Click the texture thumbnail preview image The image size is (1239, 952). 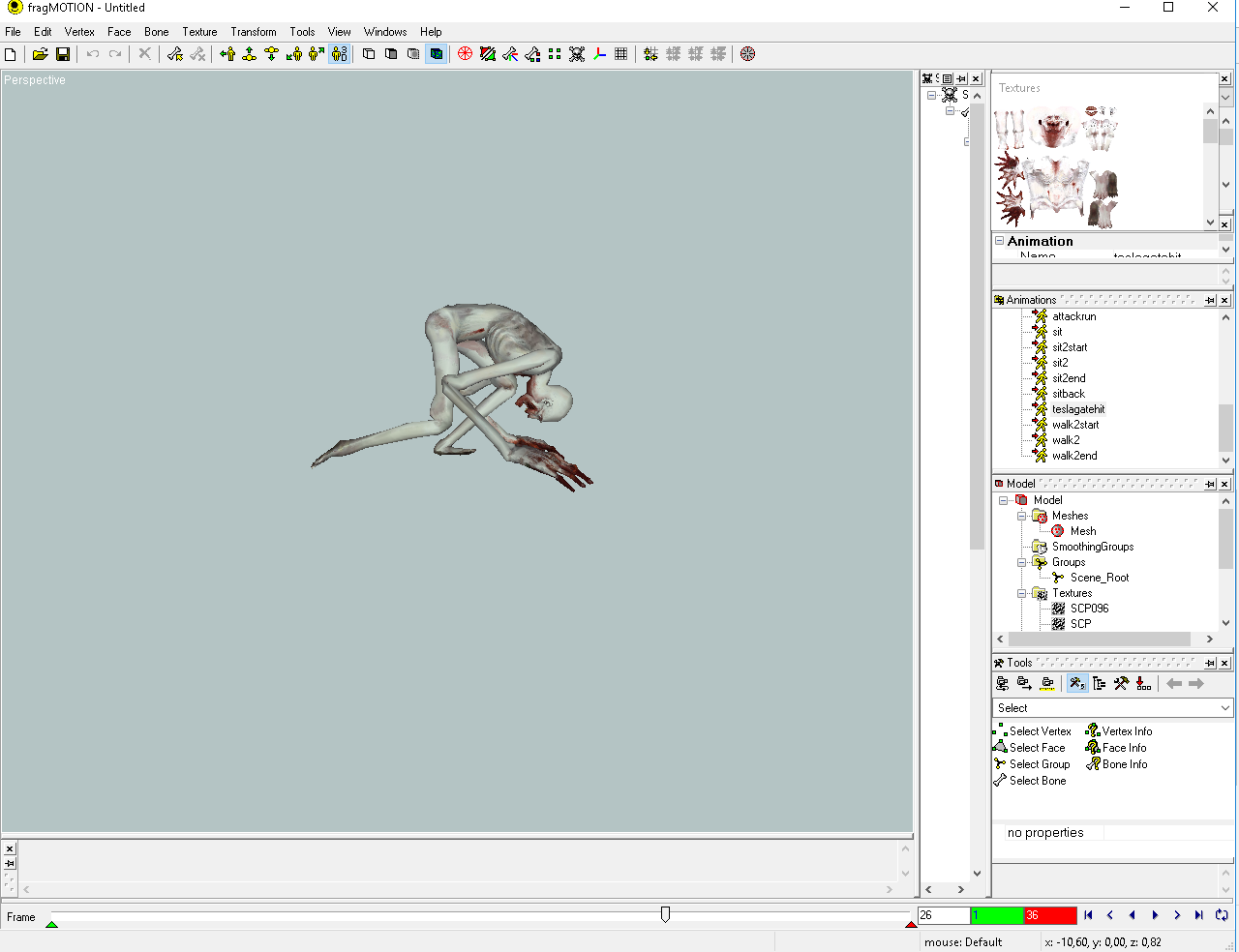tap(1057, 166)
